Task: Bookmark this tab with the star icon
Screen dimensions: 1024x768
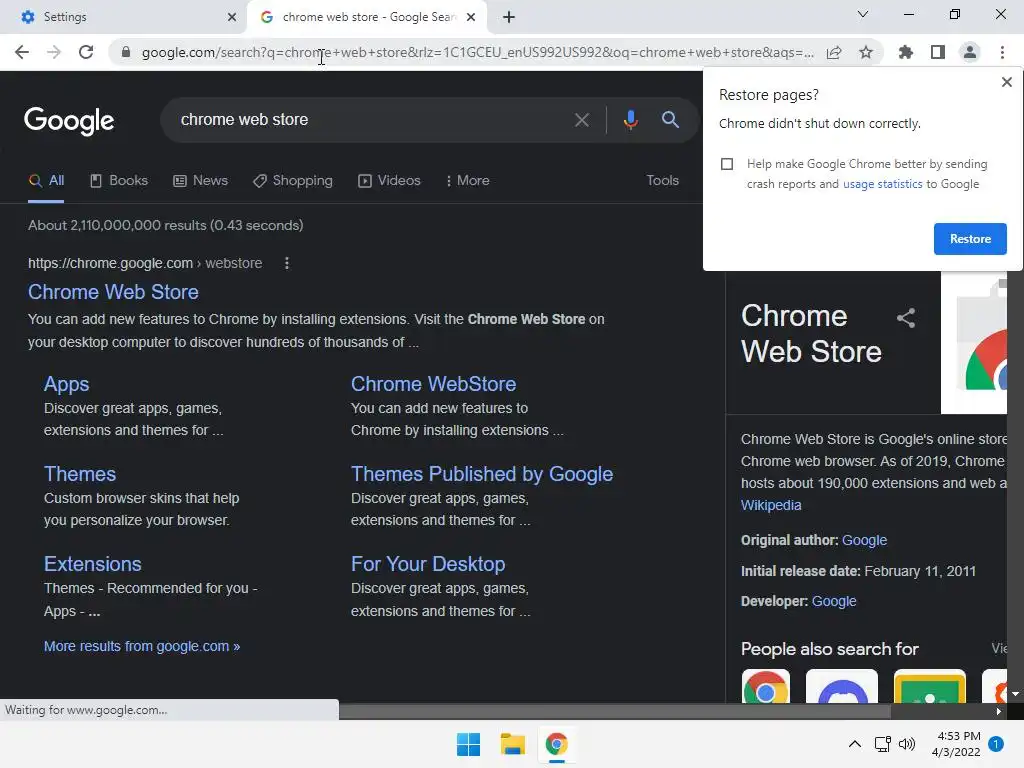Action: point(866,52)
